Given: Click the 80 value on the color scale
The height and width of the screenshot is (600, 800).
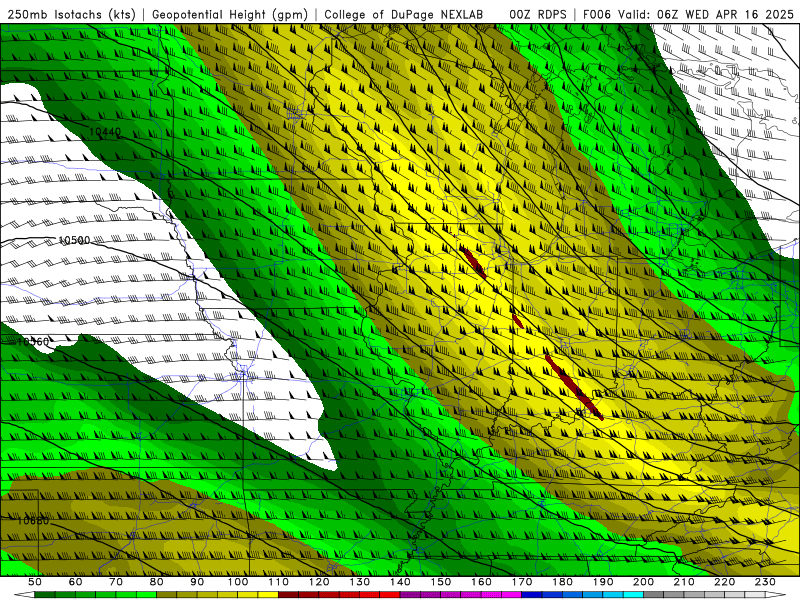Looking at the screenshot, I should click(157, 582).
